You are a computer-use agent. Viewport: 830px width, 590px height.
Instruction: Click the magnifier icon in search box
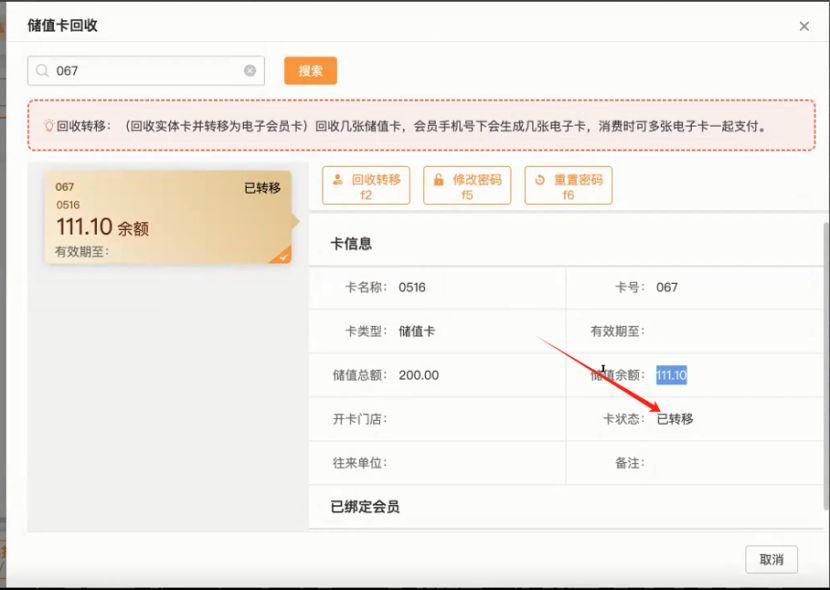coord(43,71)
